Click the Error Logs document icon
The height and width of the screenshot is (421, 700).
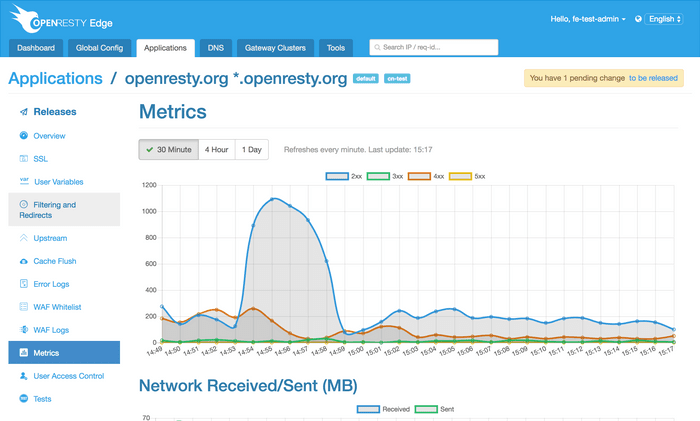(24, 283)
